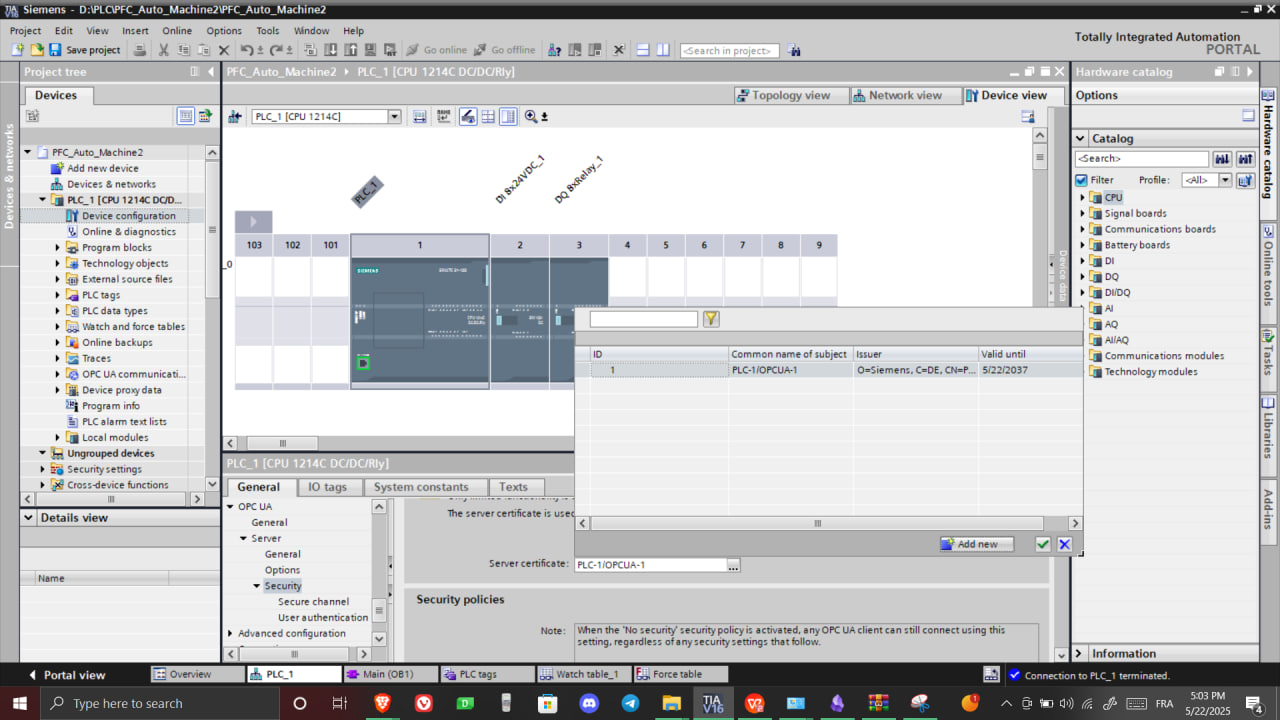Click the Save project button

coord(84,50)
